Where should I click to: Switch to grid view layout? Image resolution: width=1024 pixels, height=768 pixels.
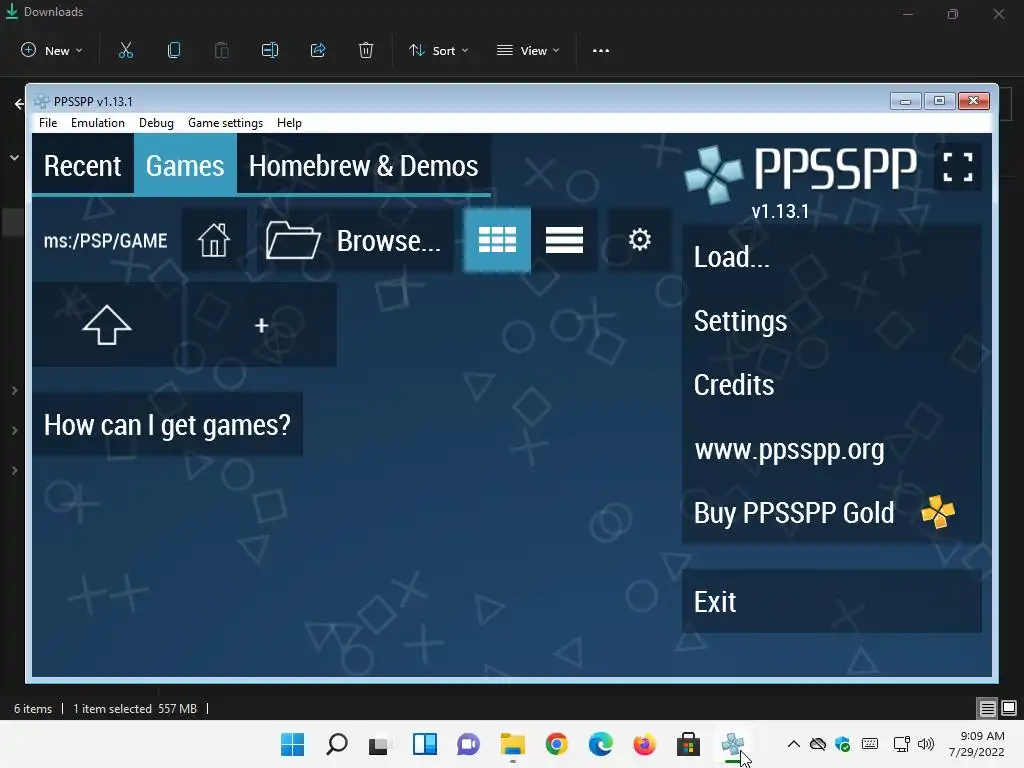pos(497,240)
